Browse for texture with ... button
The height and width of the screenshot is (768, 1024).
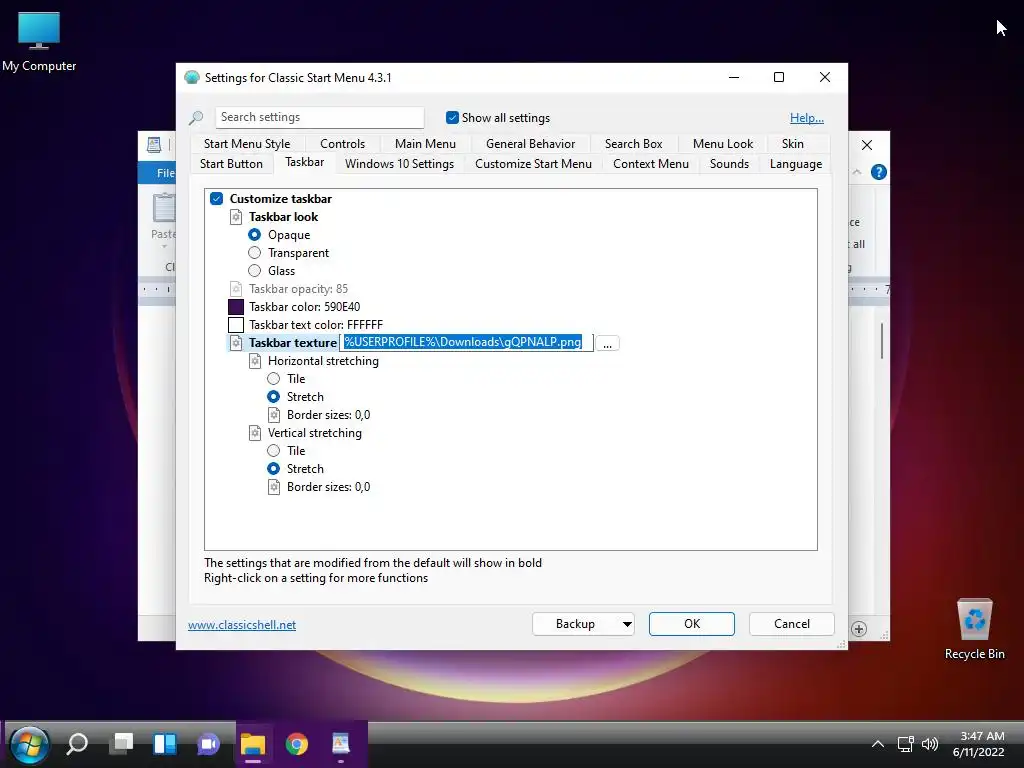click(x=607, y=344)
